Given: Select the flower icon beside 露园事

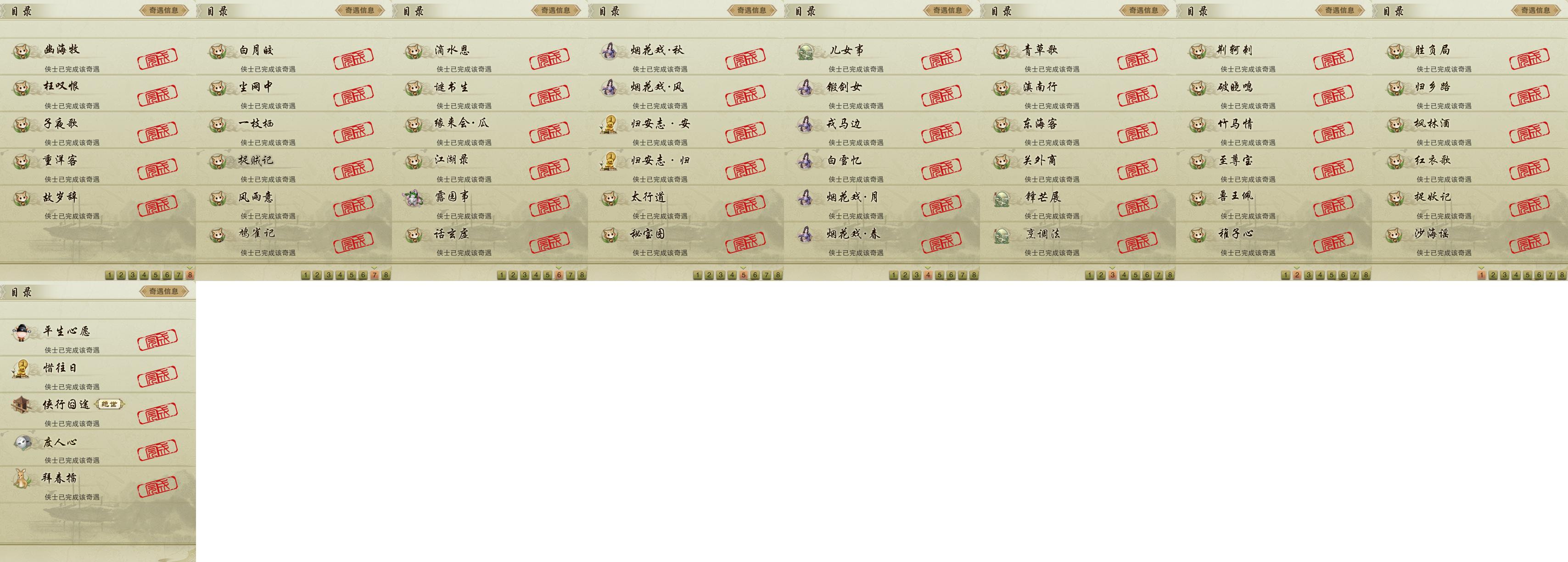Looking at the screenshot, I should (413, 198).
